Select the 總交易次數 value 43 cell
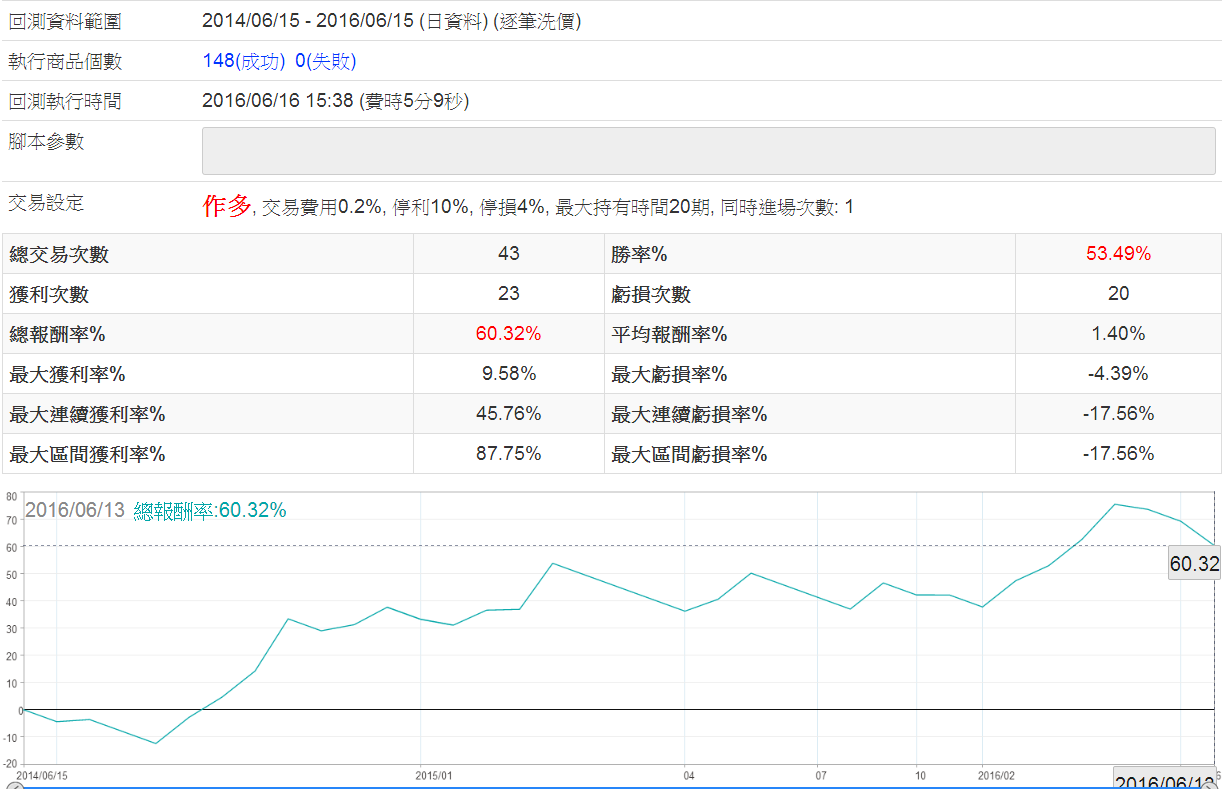 [x=508, y=254]
